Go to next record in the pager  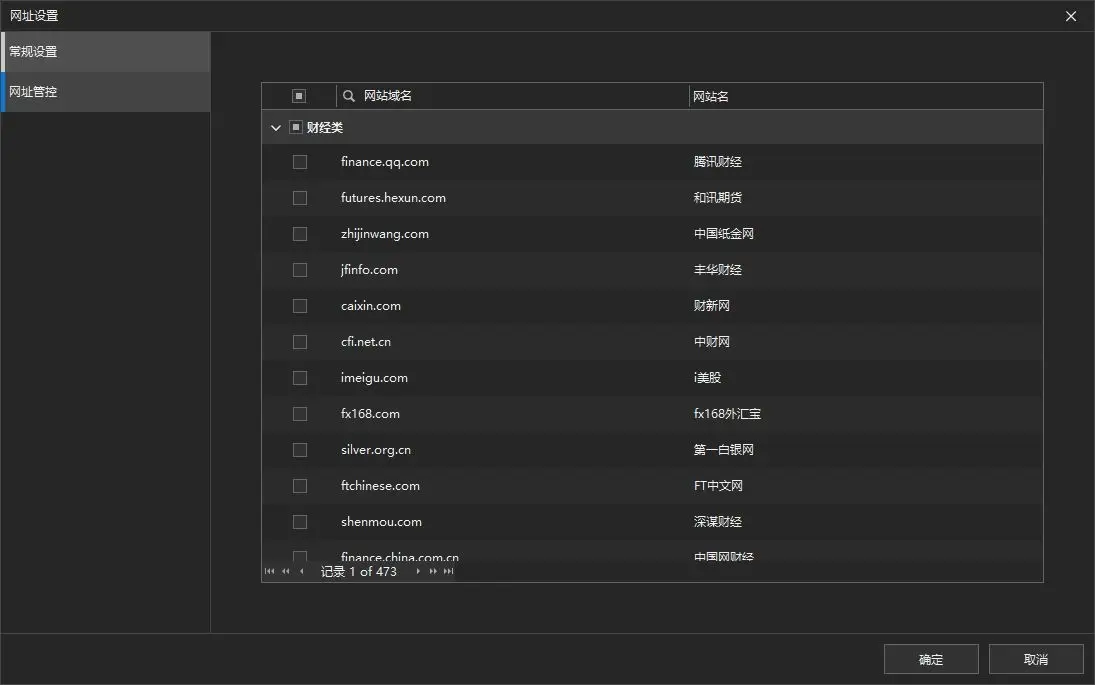click(418, 571)
